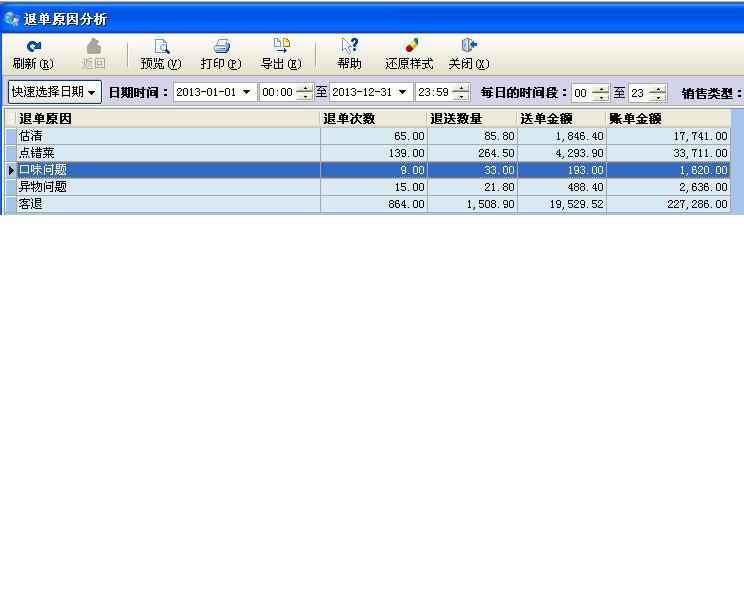Click the start time 00:00 spinner
Viewport: 744px width, 590px height.
coord(305,92)
